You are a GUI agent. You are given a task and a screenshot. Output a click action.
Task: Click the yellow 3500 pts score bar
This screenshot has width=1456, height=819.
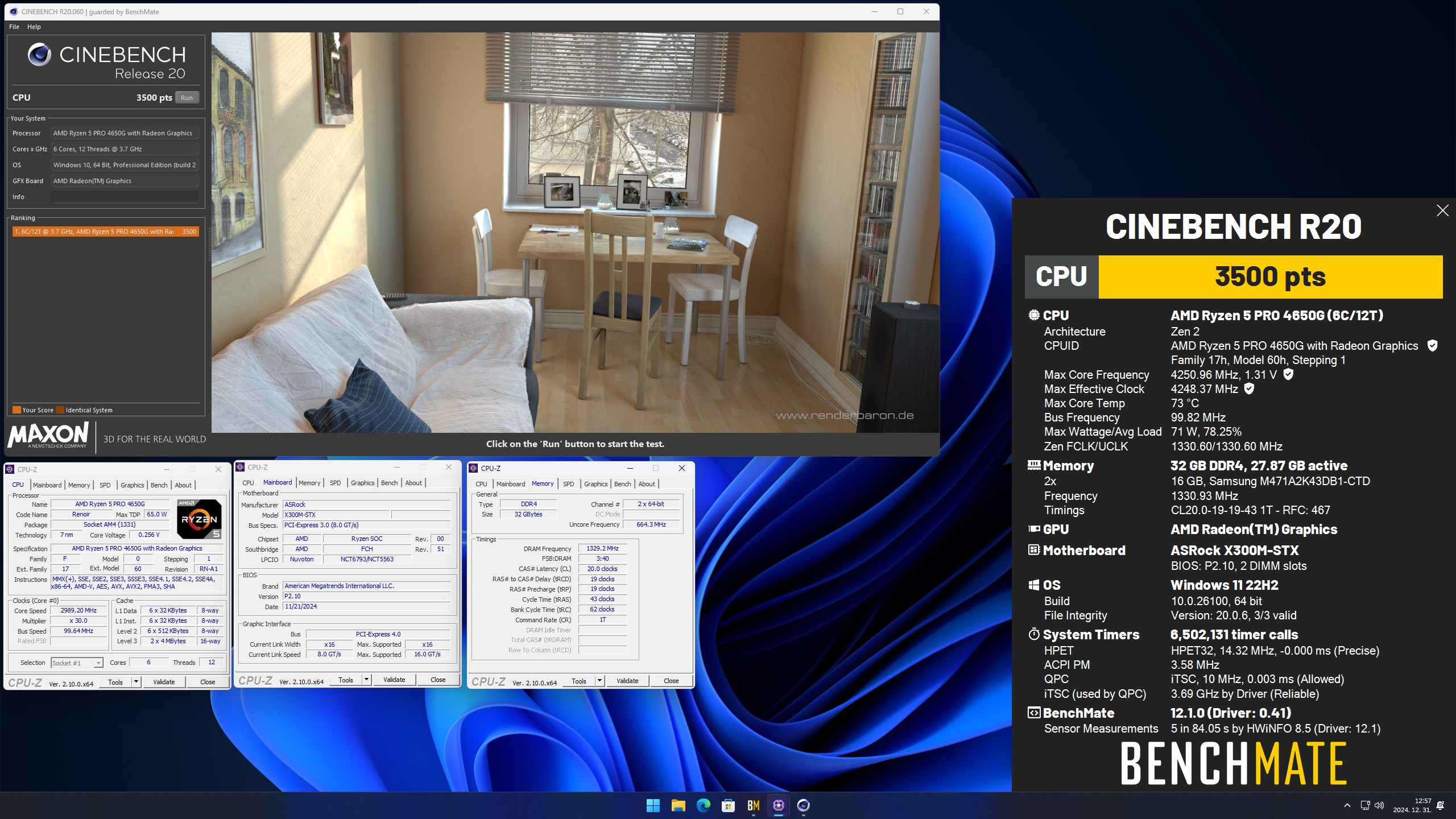click(1270, 277)
